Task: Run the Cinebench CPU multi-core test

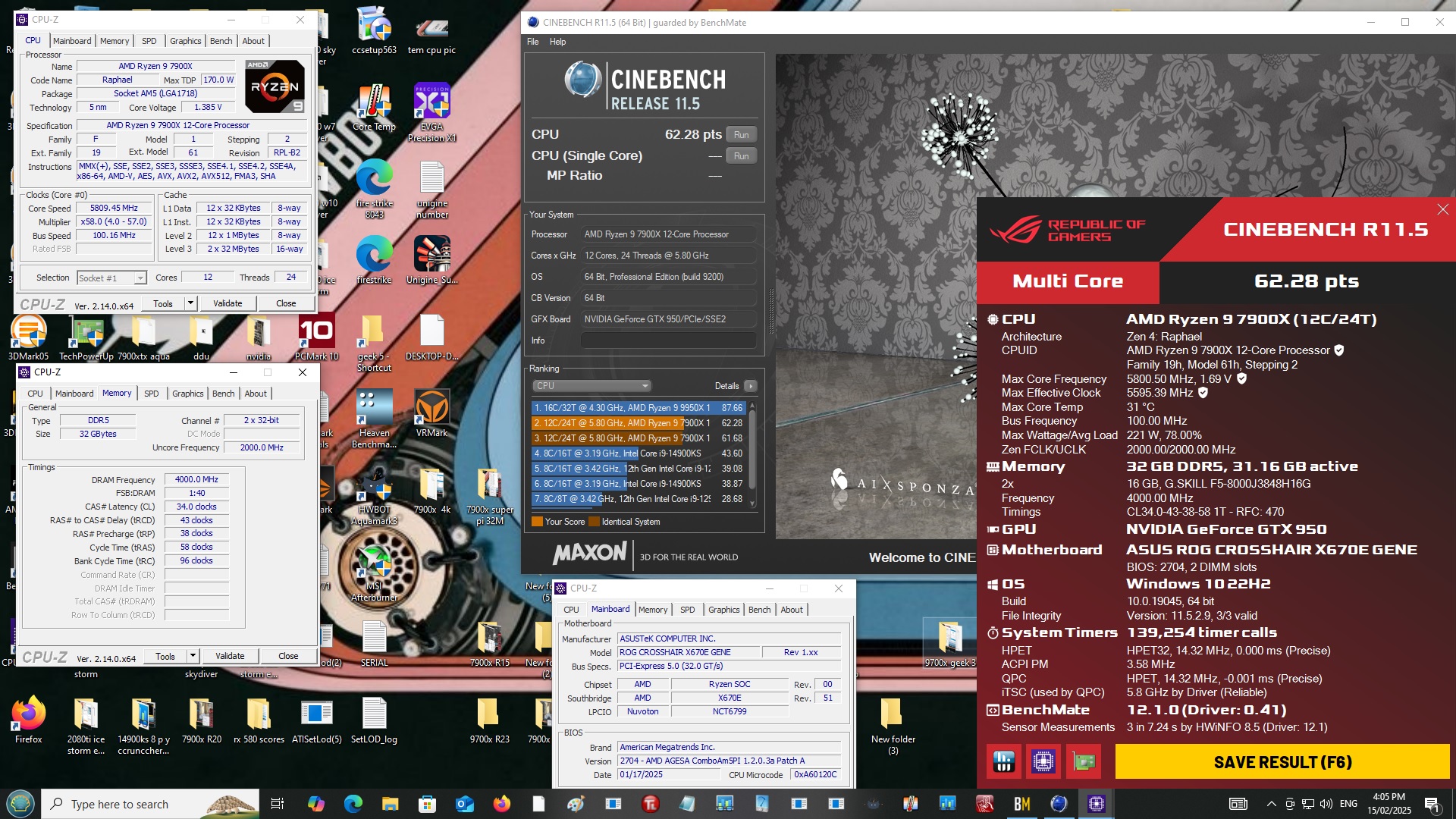Action: point(741,135)
